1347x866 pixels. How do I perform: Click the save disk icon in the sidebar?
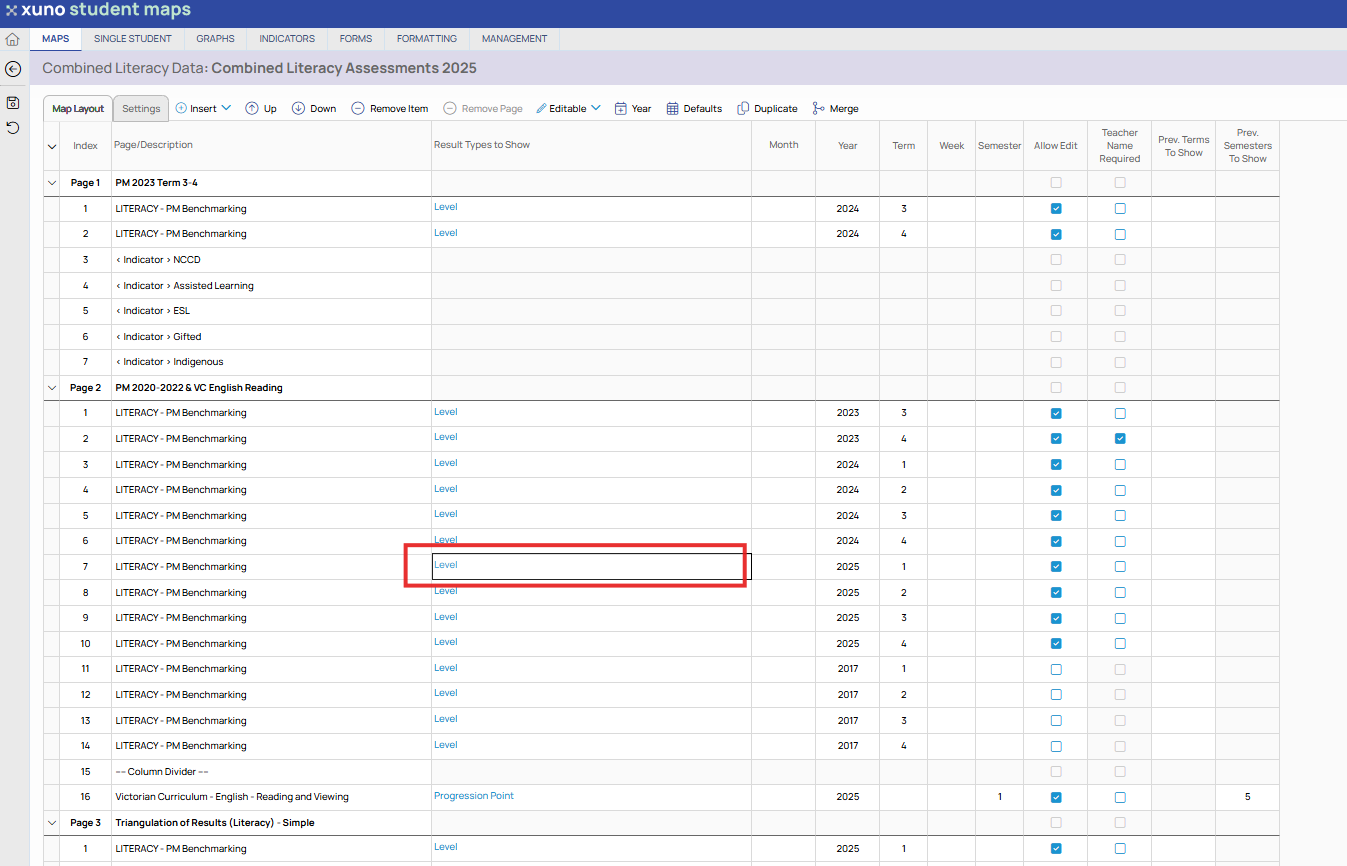point(13,102)
